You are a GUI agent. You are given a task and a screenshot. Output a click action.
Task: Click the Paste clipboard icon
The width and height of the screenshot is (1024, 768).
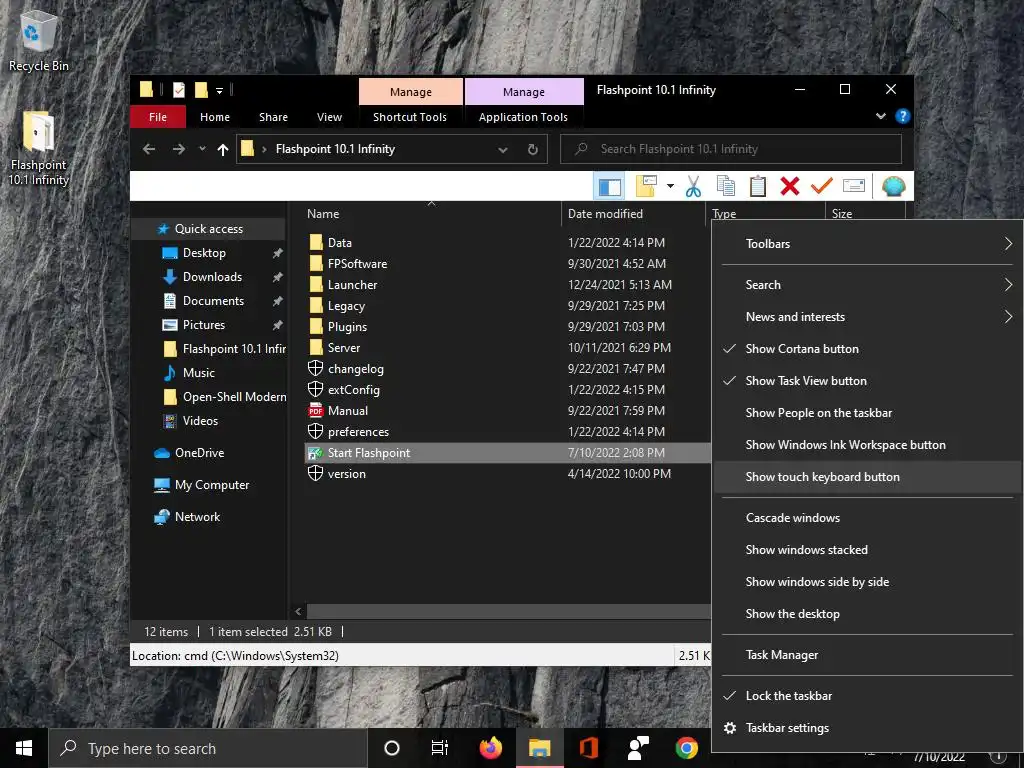[x=758, y=187]
